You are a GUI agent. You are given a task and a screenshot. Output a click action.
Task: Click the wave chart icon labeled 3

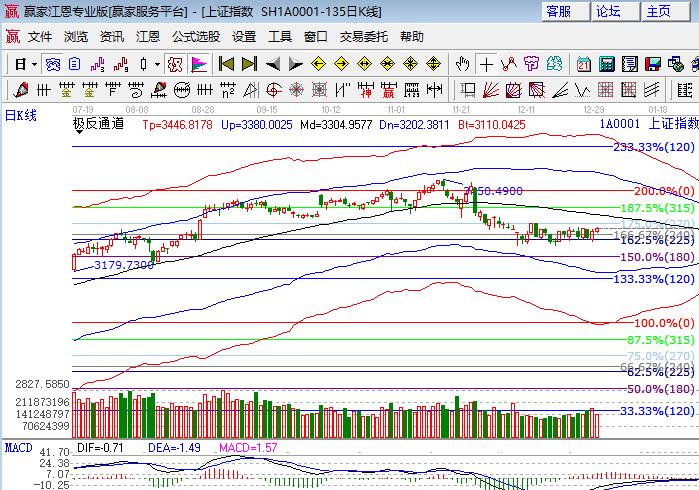coord(99,64)
